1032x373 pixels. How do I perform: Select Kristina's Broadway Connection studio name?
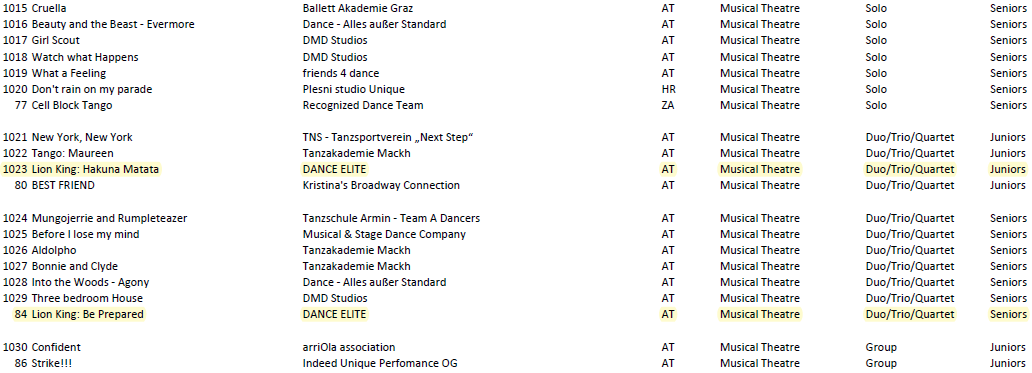pyautogui.click(x=381, y=186)
